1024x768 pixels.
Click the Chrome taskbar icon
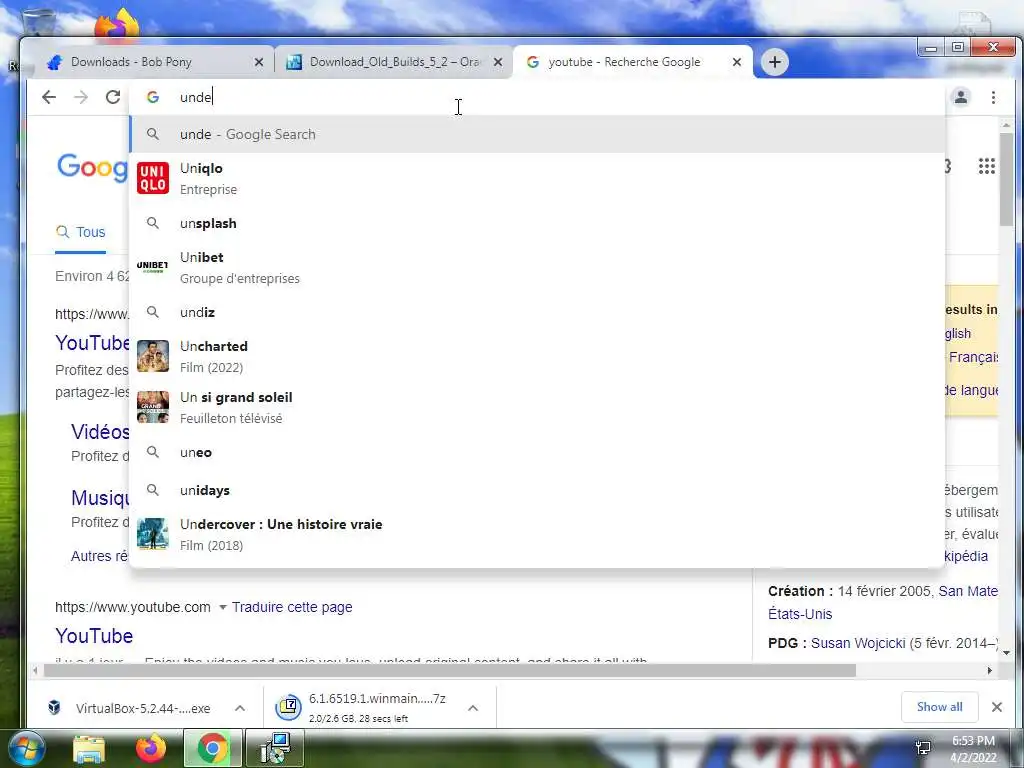212,748
